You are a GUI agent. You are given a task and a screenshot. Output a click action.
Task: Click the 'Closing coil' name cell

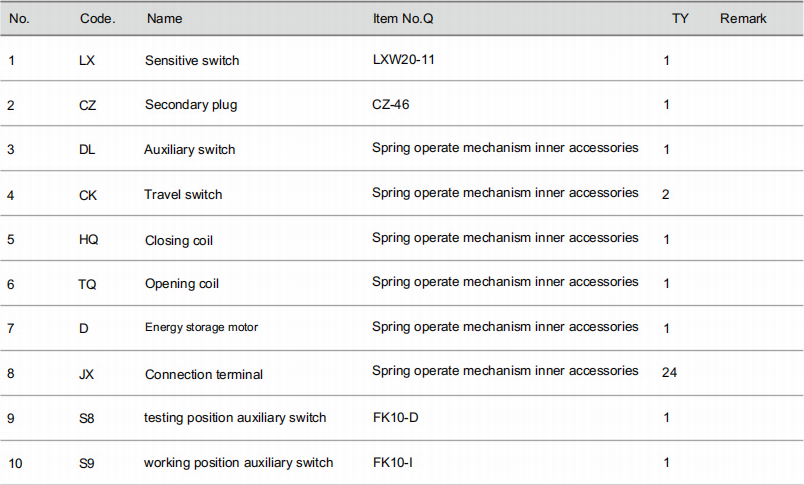point(178,240)
